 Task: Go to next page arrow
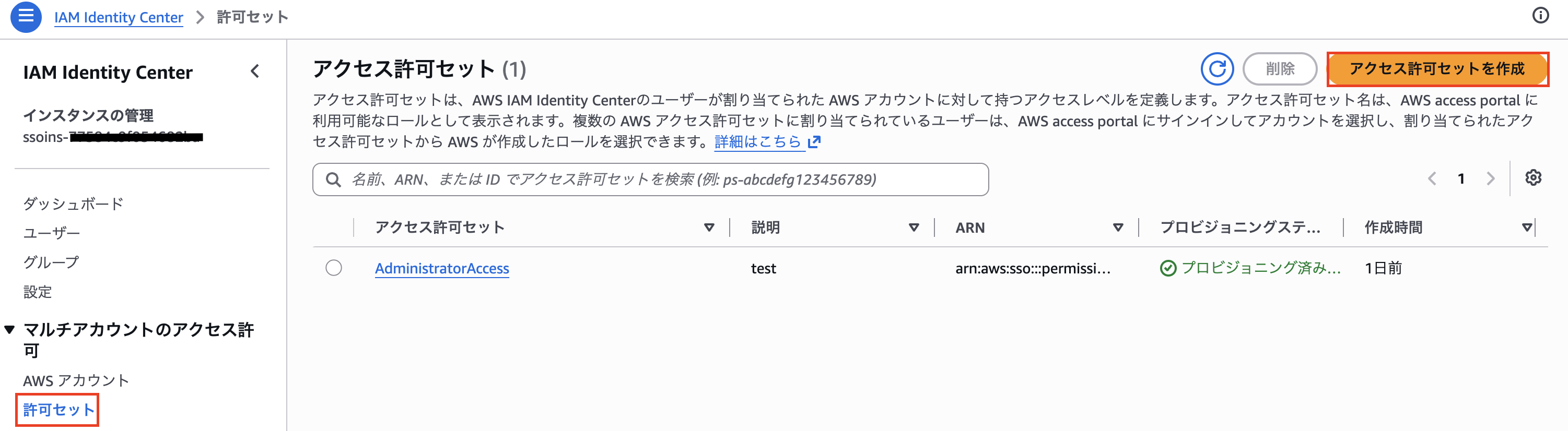click(x=1491, y=178)
